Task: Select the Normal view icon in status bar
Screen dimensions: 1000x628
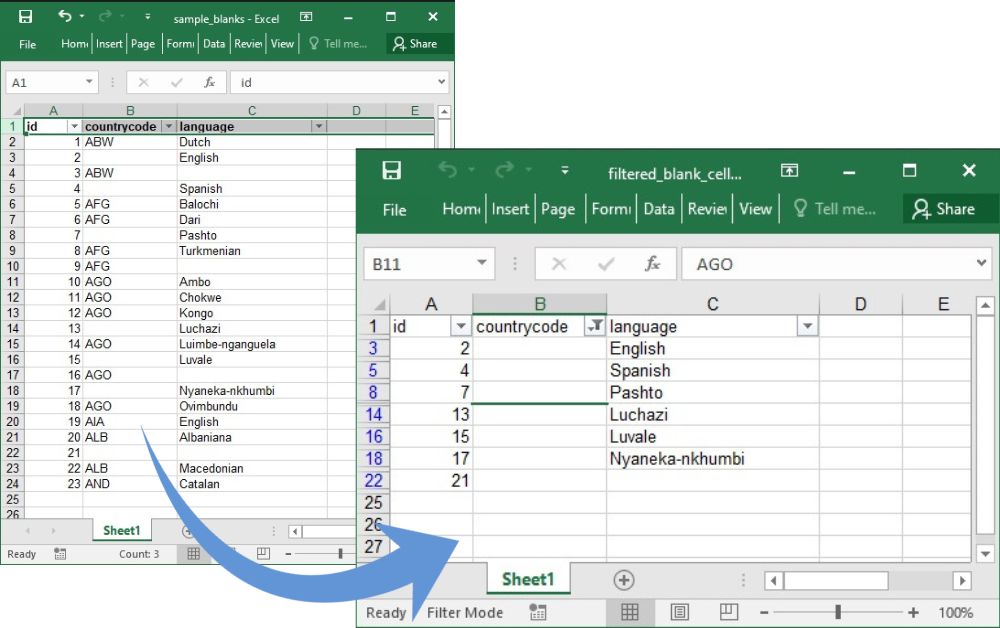Action: click(x=632, y=611)
